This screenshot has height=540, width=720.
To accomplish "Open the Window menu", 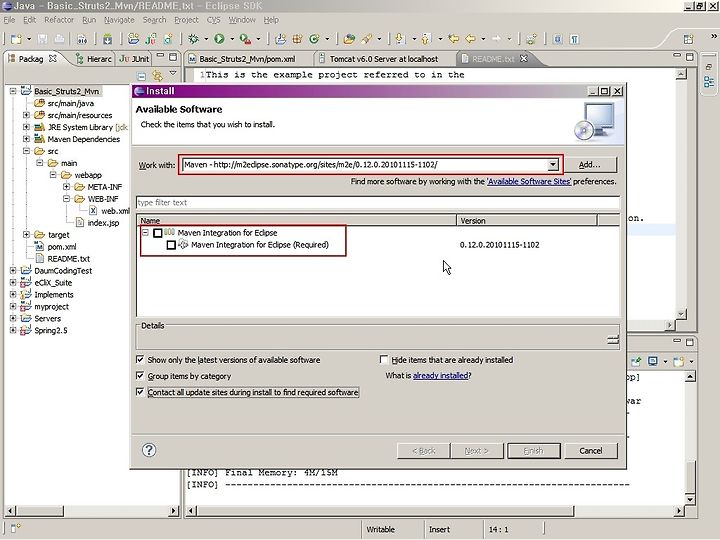I will click(x=242, y=20).
